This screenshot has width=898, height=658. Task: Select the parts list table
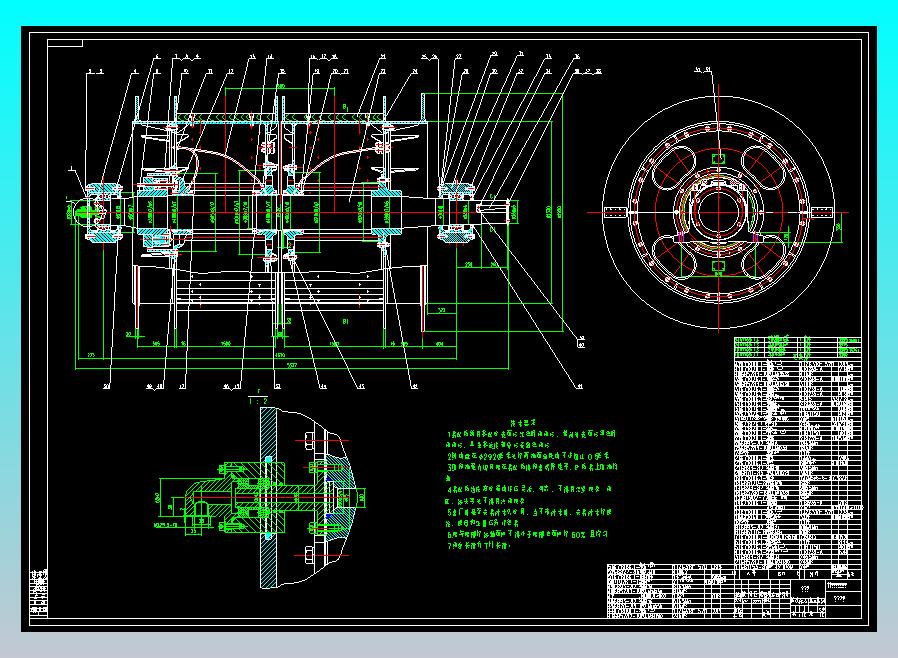(x=797, y=458)
